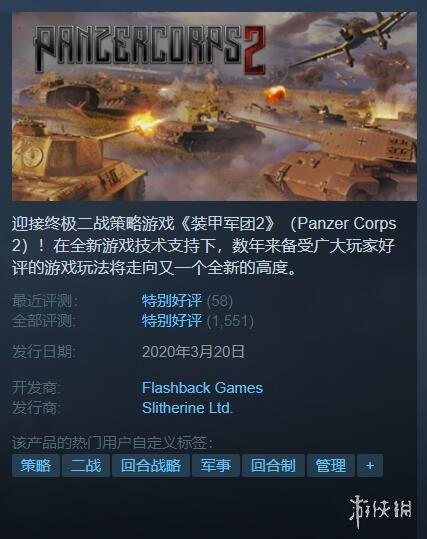The image size is (427, 539).
Task: Click the plus button to add tags
Action: (370, 465)
